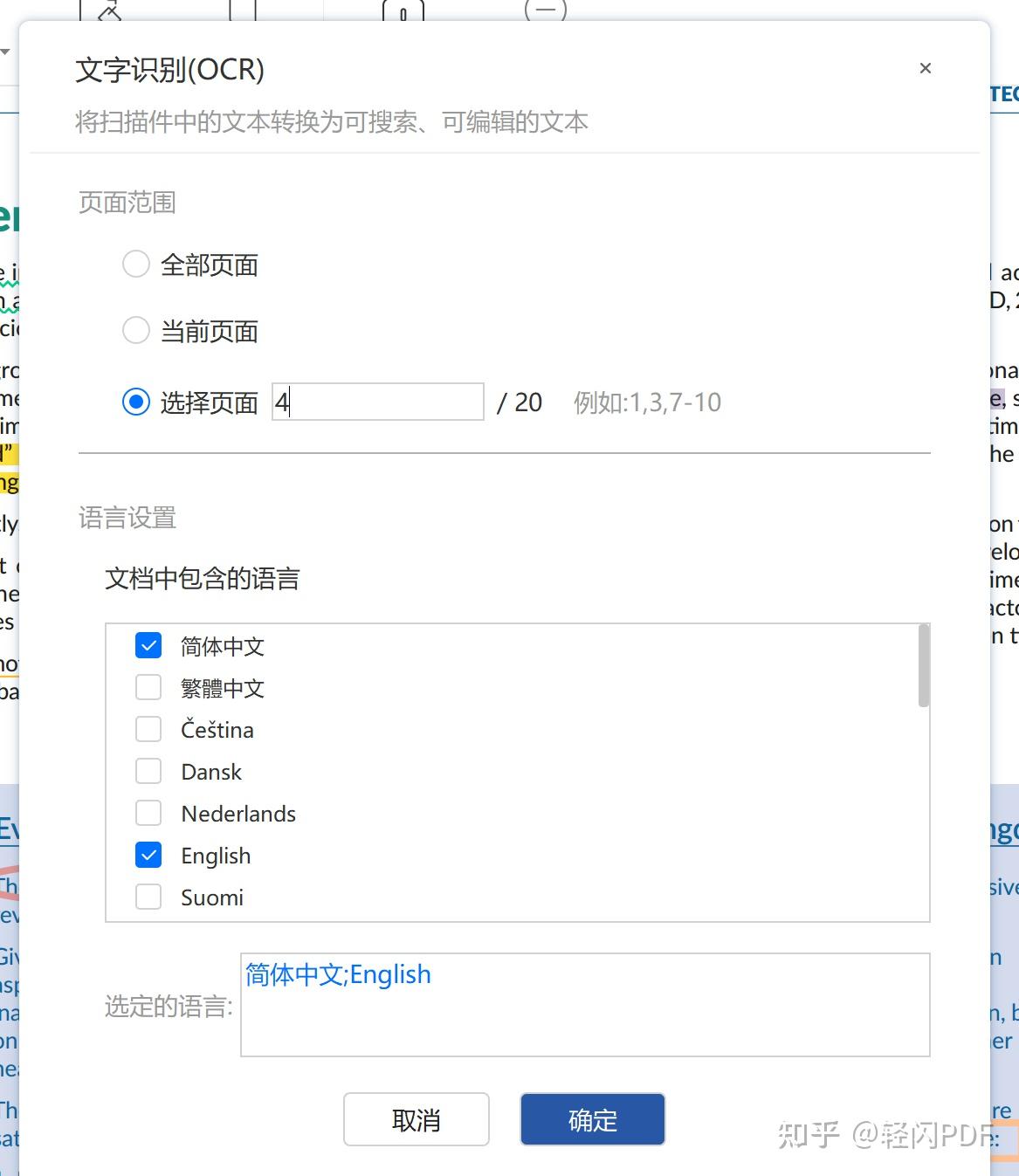1019x1176 pixels.
Task: Enable the Dansk language option
Action: tap(148, 771)
